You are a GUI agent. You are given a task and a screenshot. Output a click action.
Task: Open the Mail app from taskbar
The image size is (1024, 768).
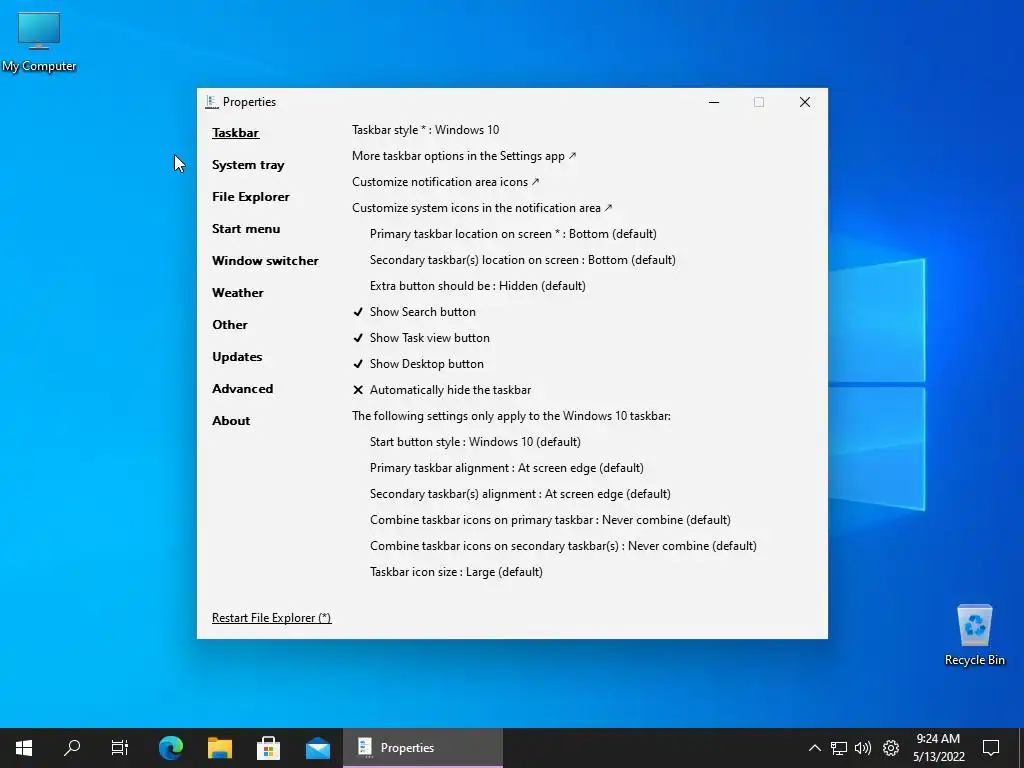click(x=318, y=748)
